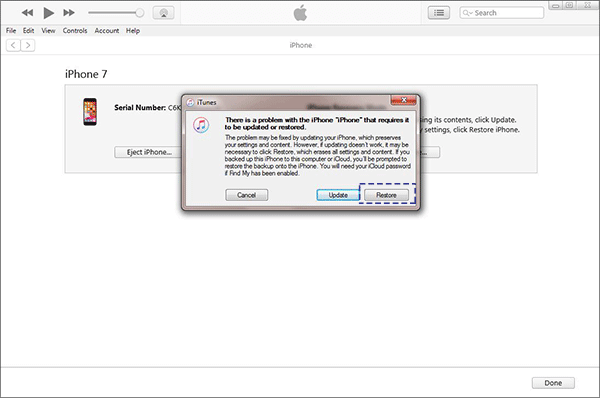Go forward with the right arrow
This screenshot has width=600, height=398.
(x=28, y=45)
